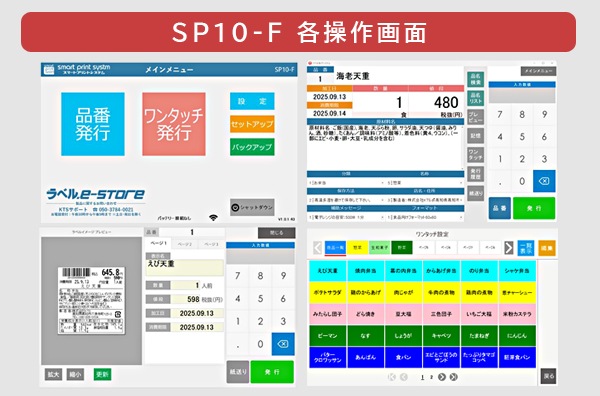
Task: Select the みたらし団子 pink tile
Action: point(328,314)
